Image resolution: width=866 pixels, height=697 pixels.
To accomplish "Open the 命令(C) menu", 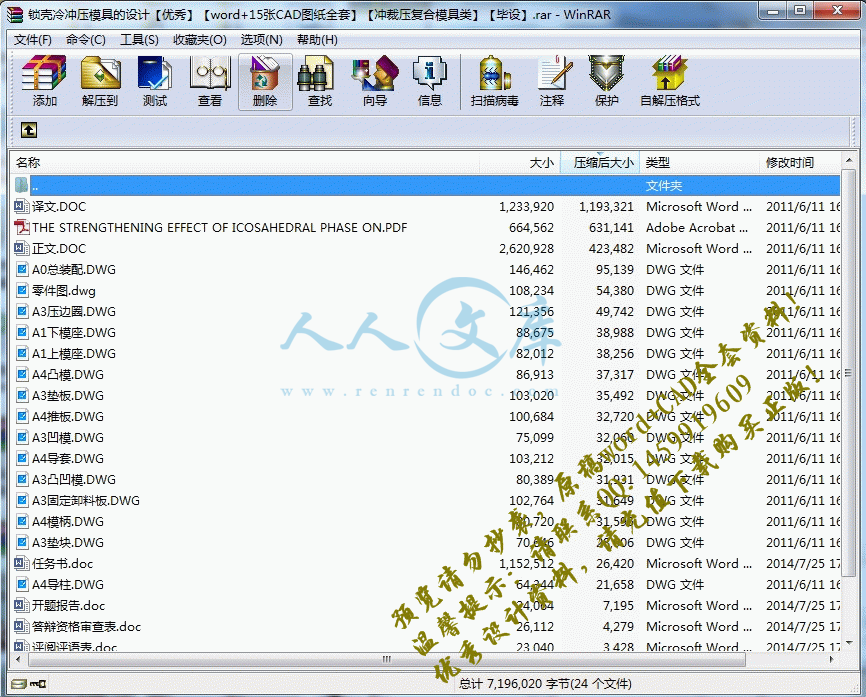I will [86, 40].
